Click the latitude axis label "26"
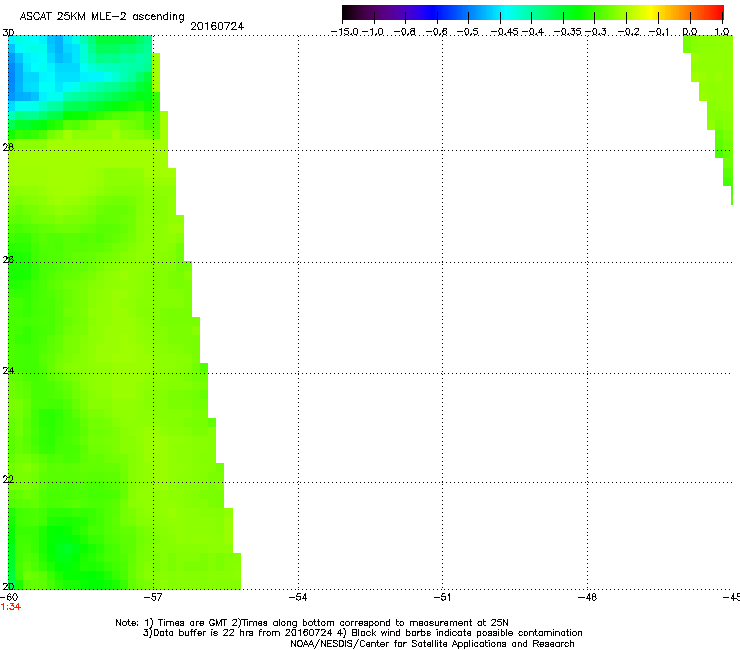Viewport: 740px width, 650px height. tap(8, 260)
